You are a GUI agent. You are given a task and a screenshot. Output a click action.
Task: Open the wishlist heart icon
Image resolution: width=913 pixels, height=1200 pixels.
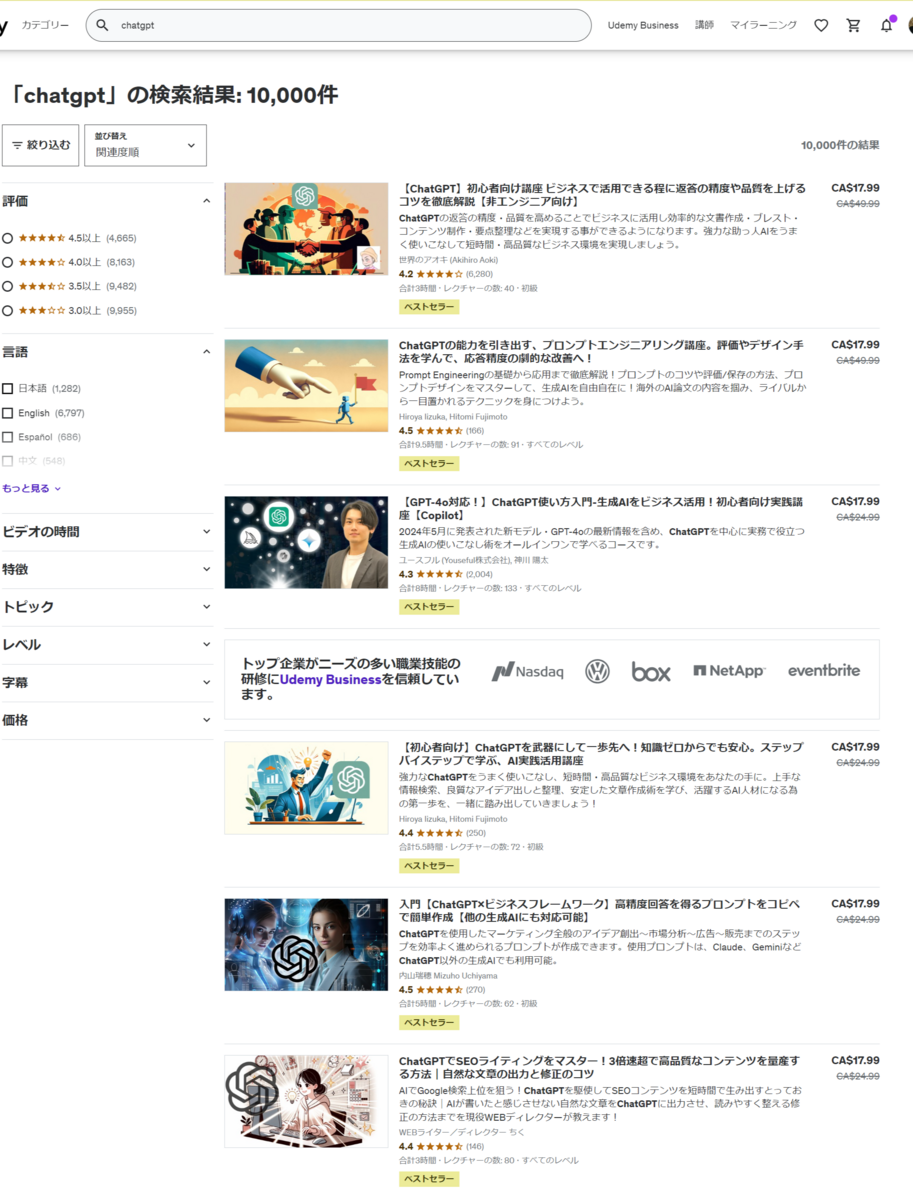[821, 25]
